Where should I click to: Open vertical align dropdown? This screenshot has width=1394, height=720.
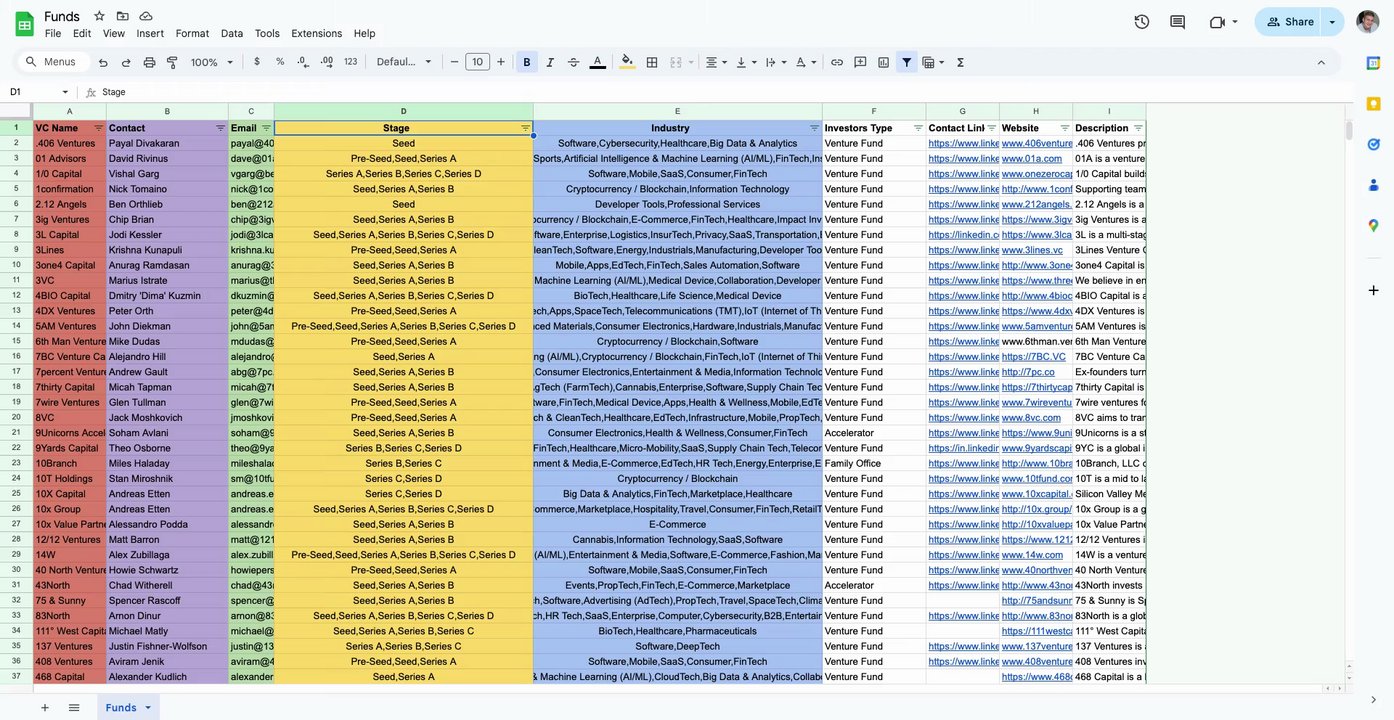tap(745, 62)
